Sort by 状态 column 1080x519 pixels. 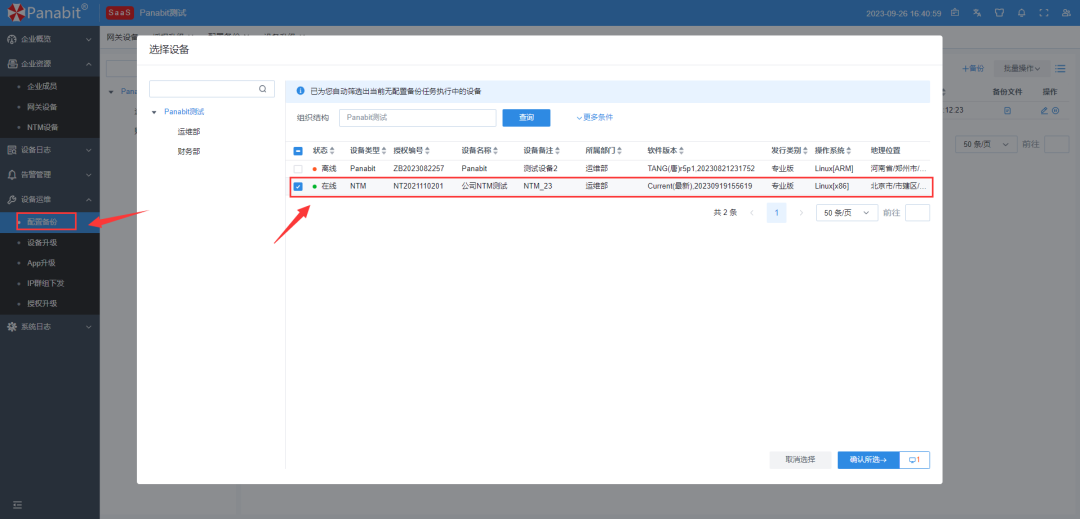(x=333, y=151)
